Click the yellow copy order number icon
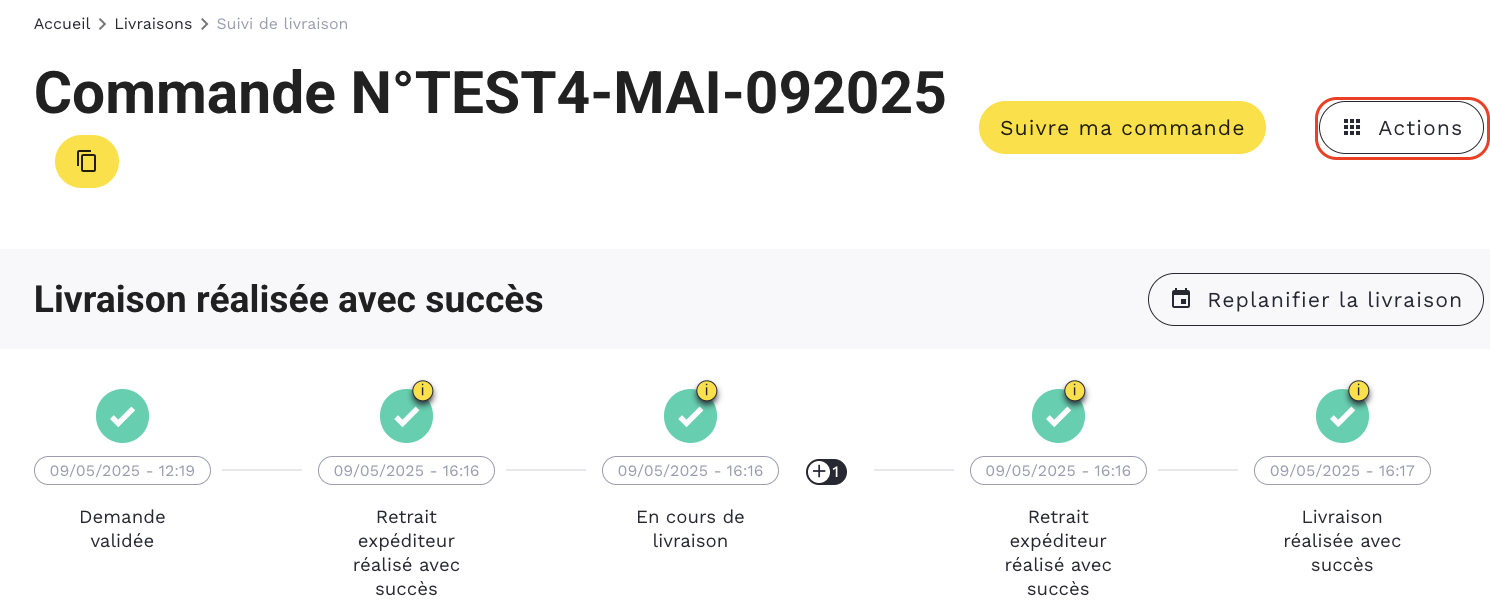This screenshot has height=604, width=1490. (x=87, y=162)
